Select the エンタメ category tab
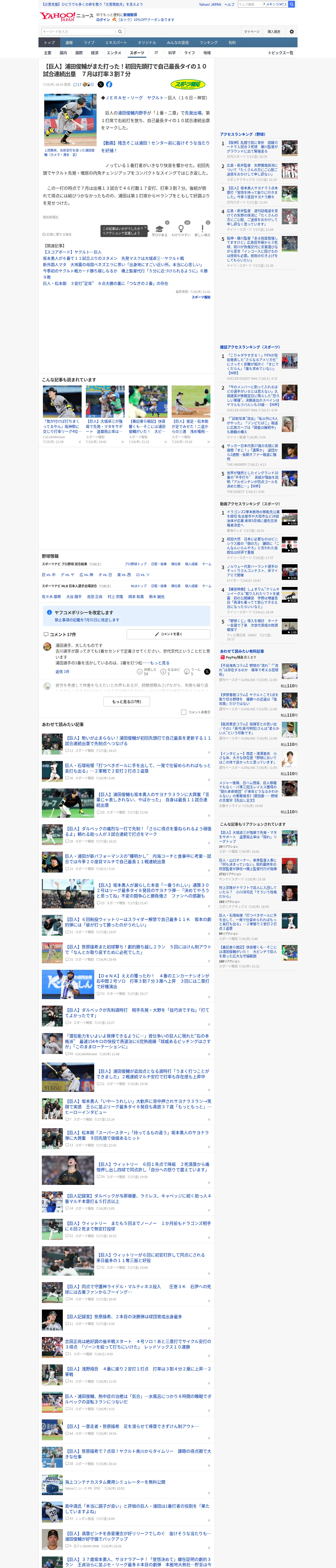336x1568 pixels. [114, 53]
